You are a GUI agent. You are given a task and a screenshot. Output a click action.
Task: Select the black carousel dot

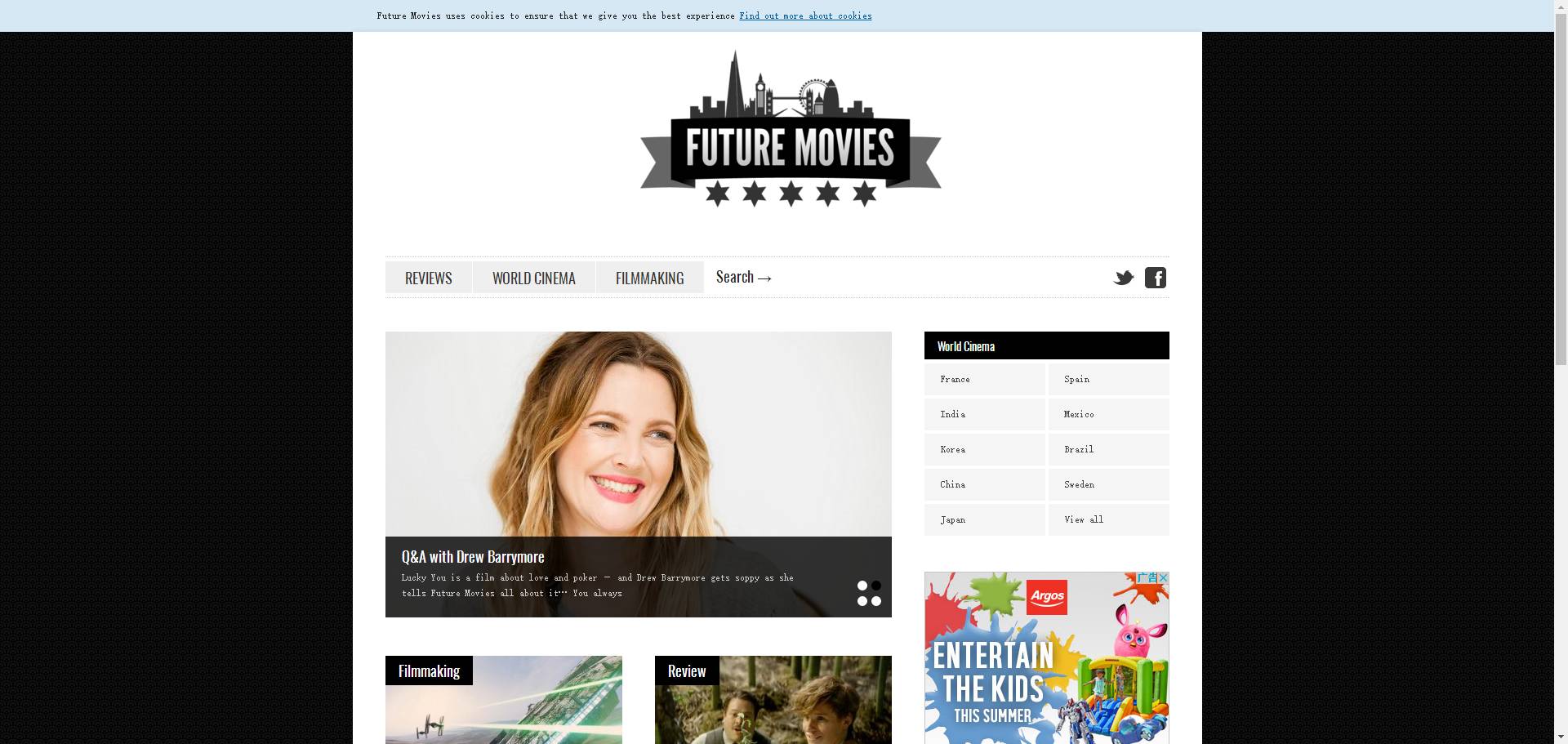876,586
